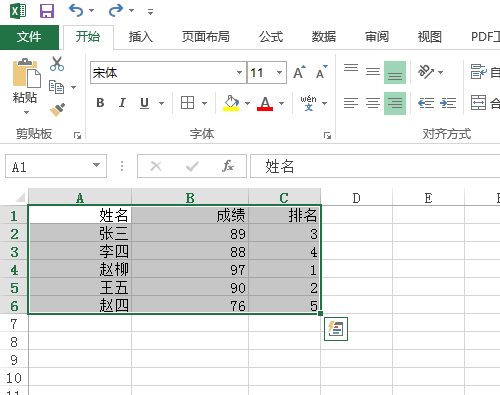
Task: Click the Paste clipboard icon
Action: [26, 73]
